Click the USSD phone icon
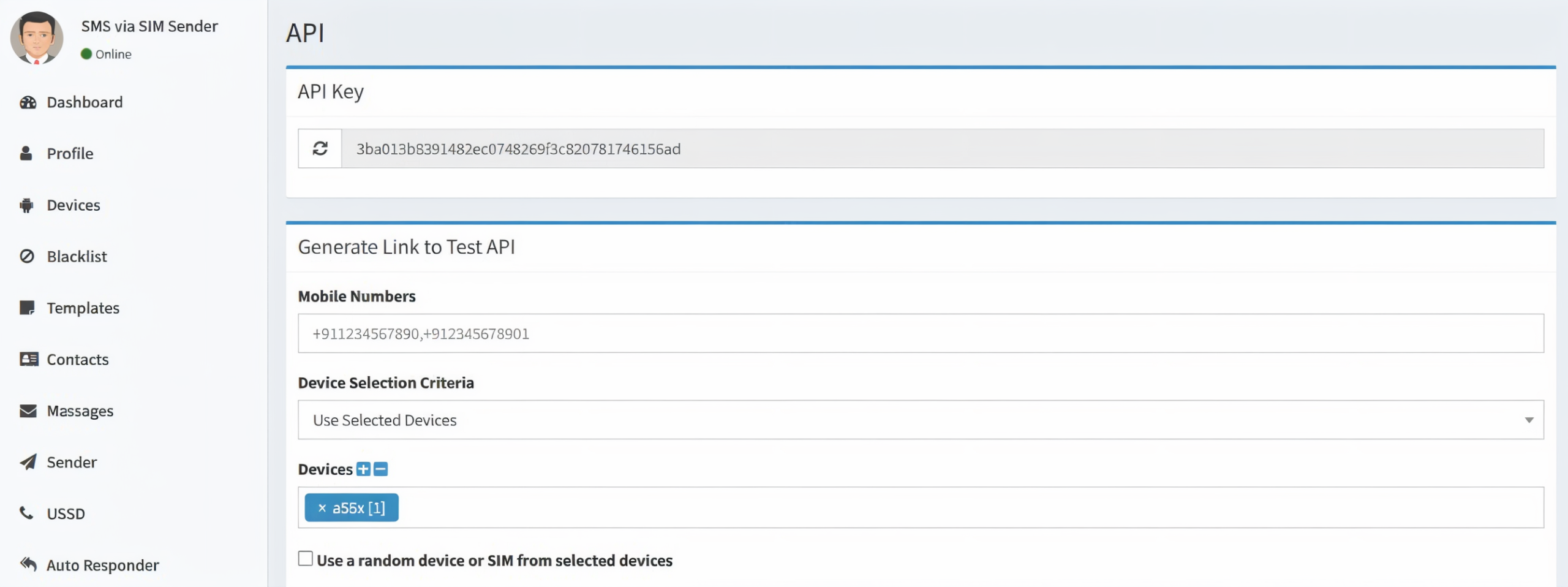 26,513
